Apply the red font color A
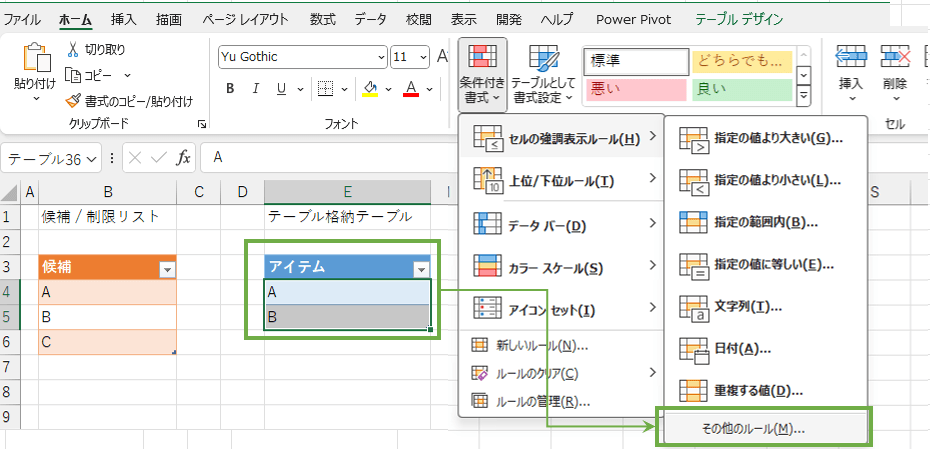Screen dimensions: 930x449 (x=411, y=89)
